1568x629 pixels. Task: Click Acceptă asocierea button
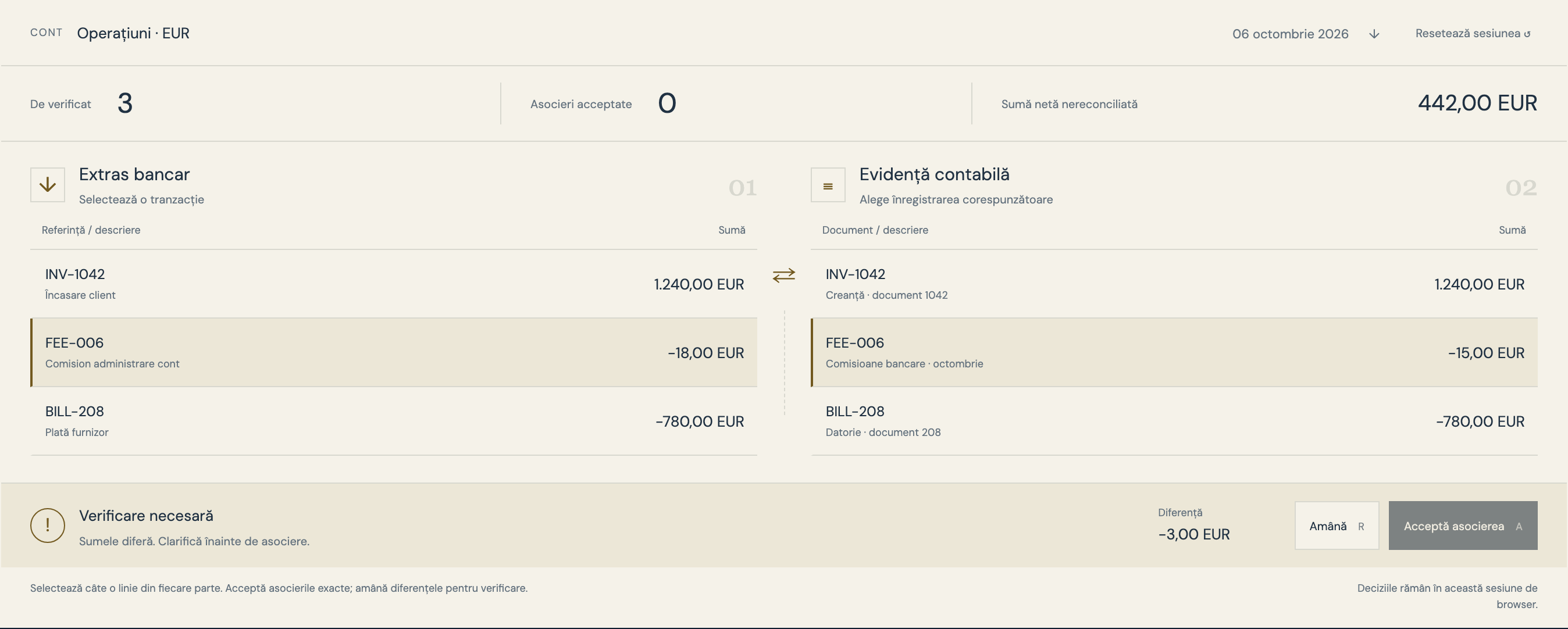1463,526
